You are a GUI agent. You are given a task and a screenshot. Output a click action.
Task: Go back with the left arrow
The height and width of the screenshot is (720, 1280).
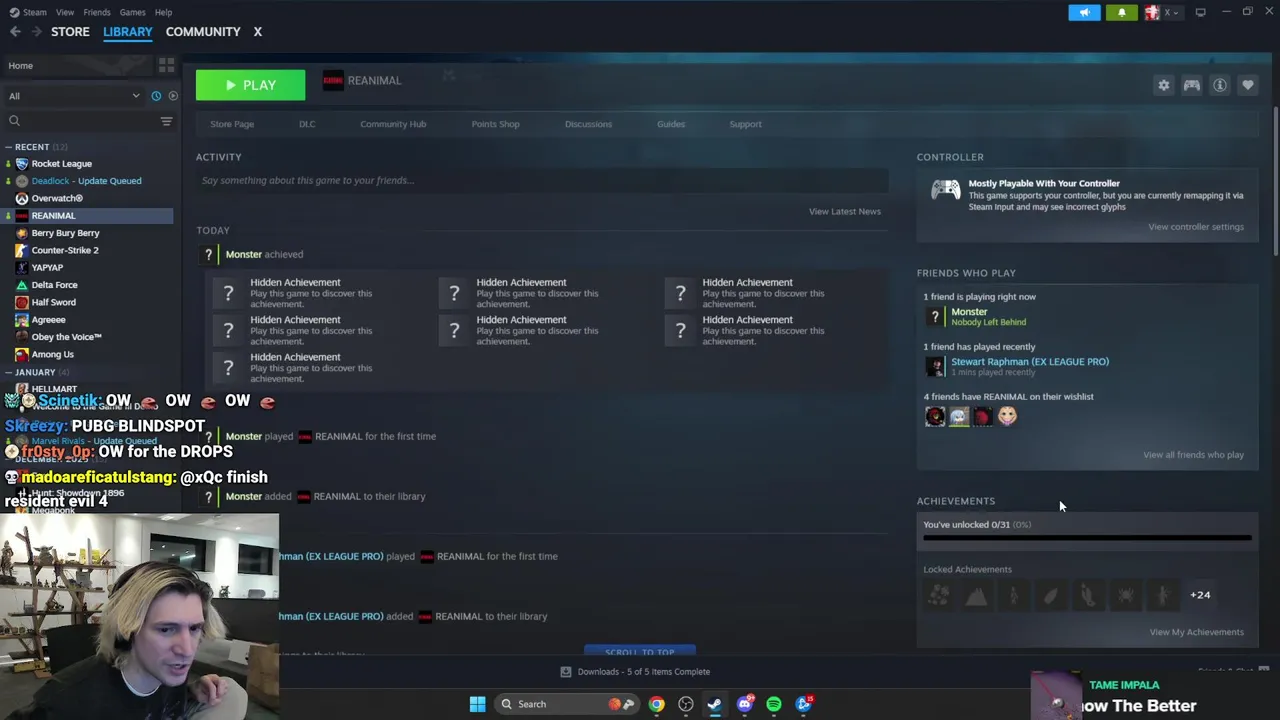click(15, 32)
